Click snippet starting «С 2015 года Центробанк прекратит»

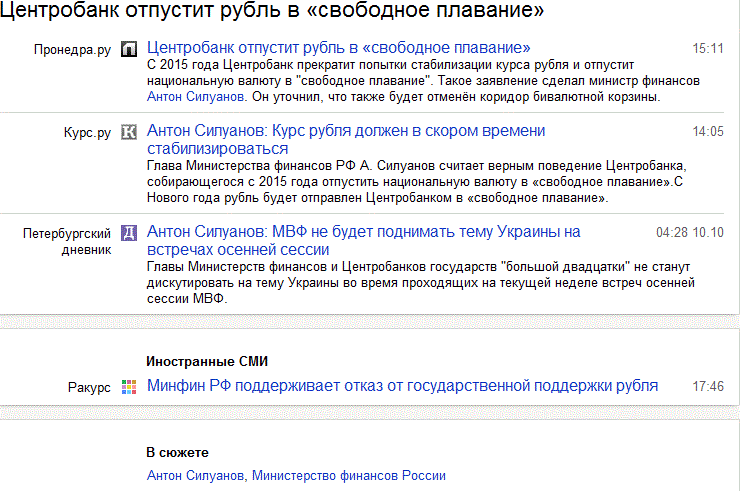[x=423, y=81]
